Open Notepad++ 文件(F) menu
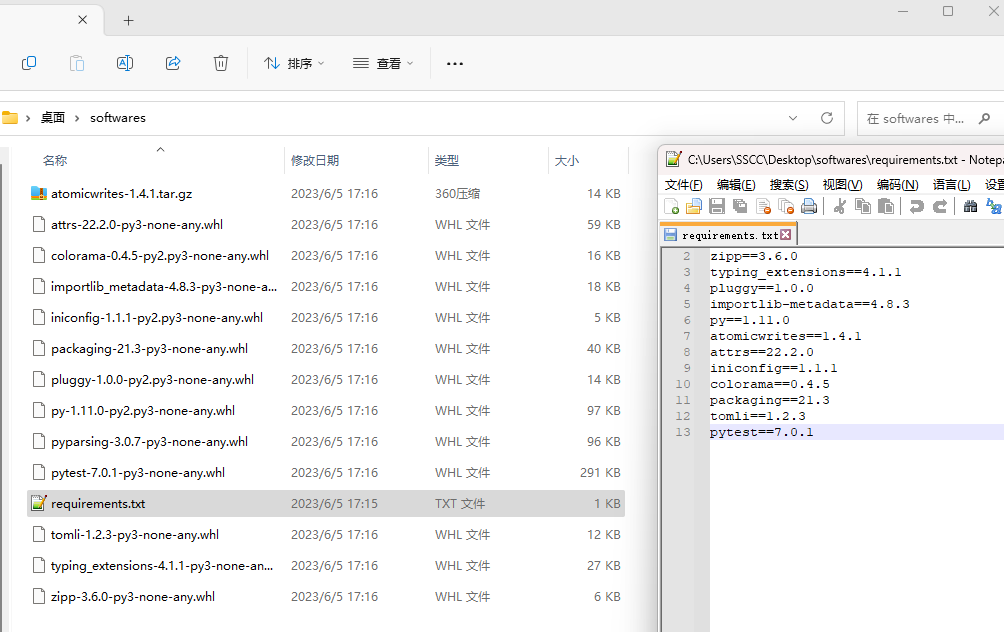Viewport: 1004px width, 632px height. [683, 185]
